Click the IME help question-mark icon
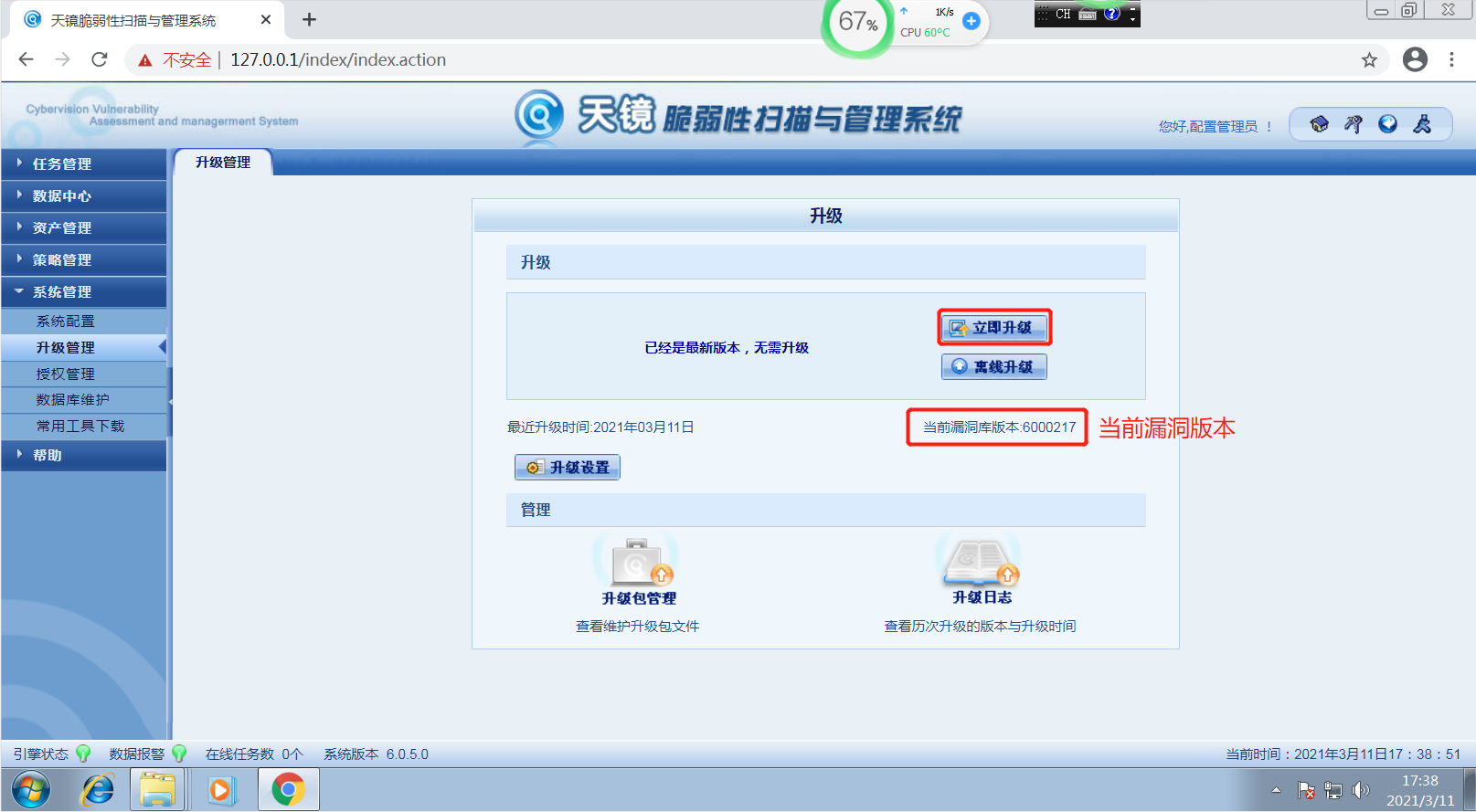Image resolution: width=1476 pixels, height=812 pixels. [1111, 14]
